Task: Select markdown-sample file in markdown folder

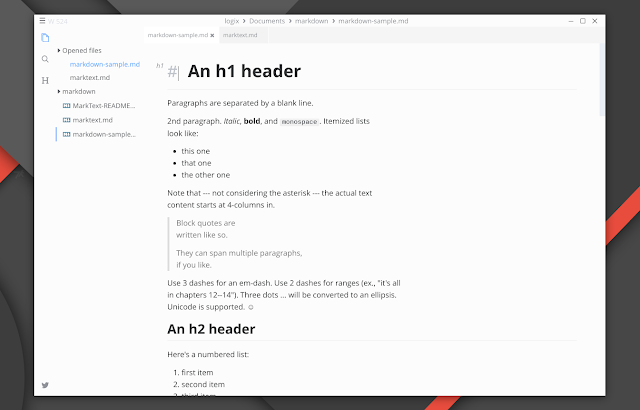Action: click(x=104, y=134)
